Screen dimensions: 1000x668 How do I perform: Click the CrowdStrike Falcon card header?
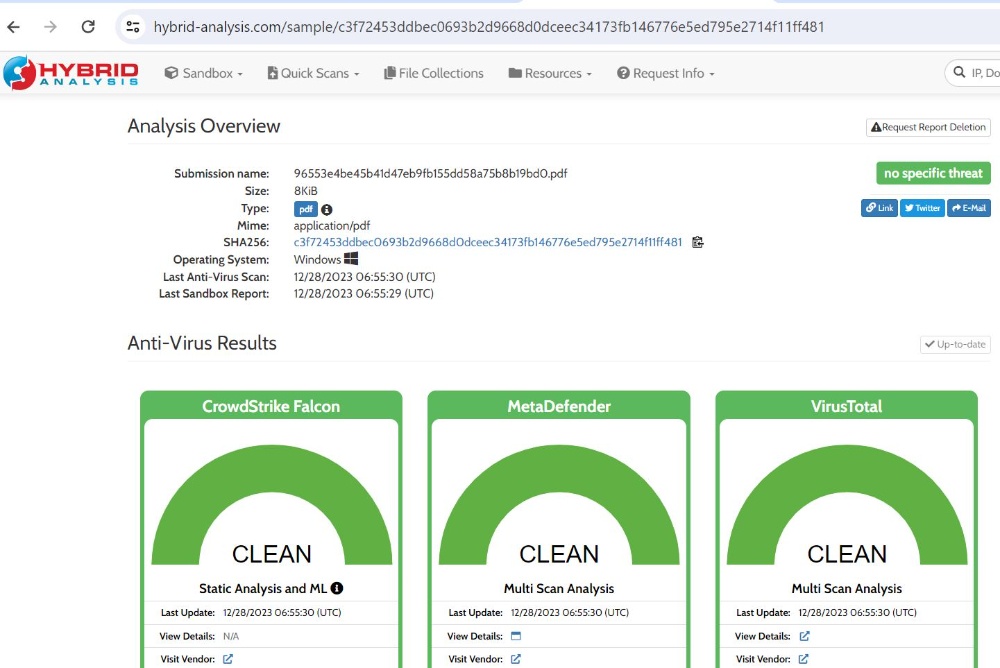[271, 406]
